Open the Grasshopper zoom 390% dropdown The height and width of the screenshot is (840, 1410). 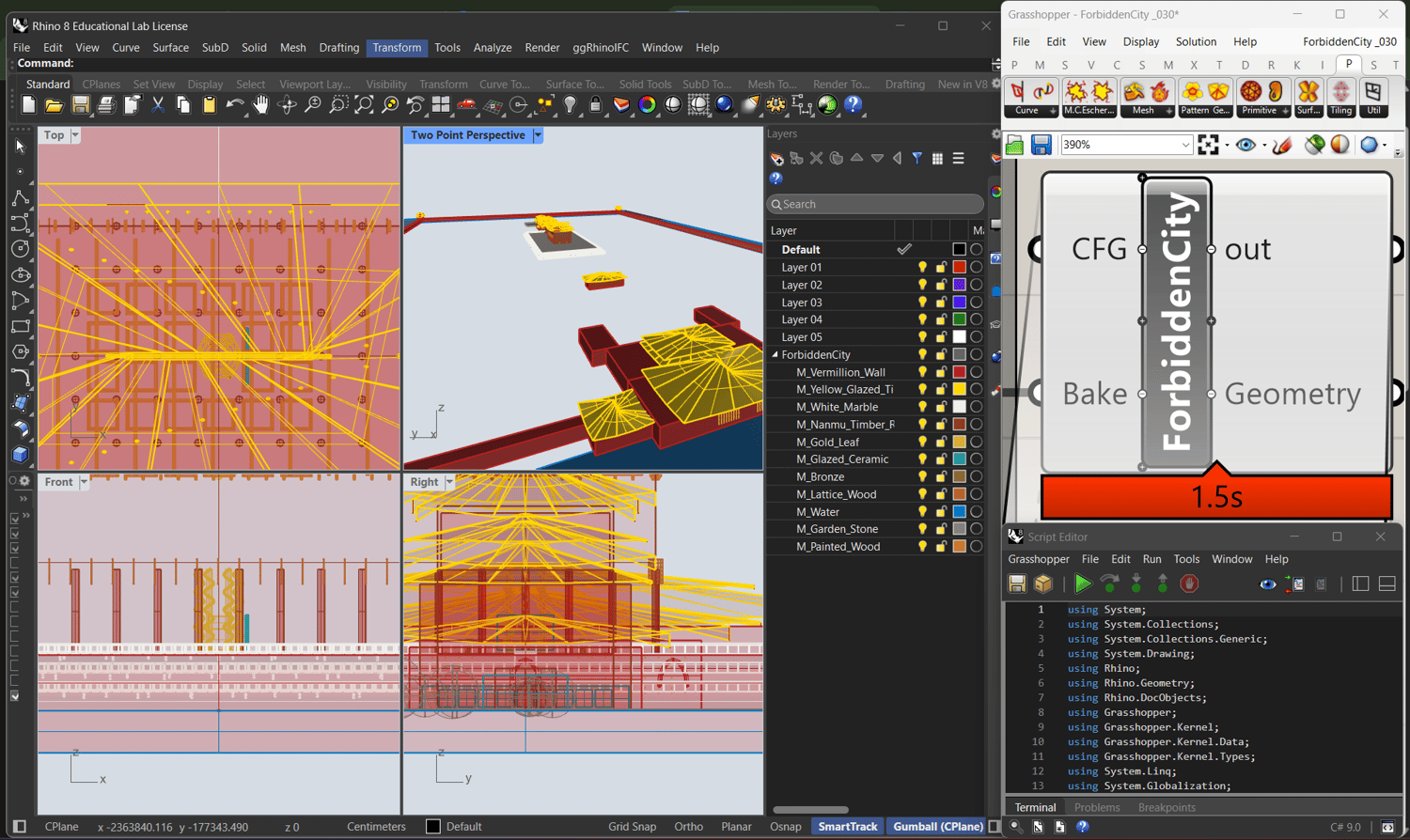(x=1184, y=145)
